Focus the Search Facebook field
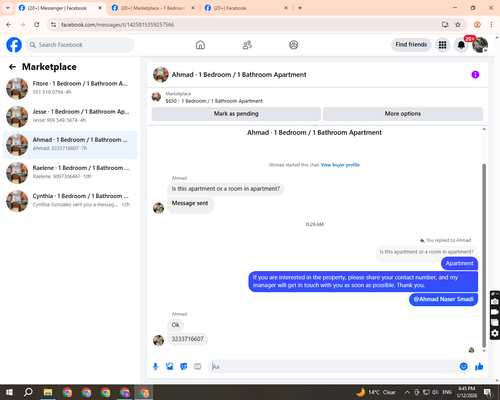The image size is (500, 400). coord(80,45)
